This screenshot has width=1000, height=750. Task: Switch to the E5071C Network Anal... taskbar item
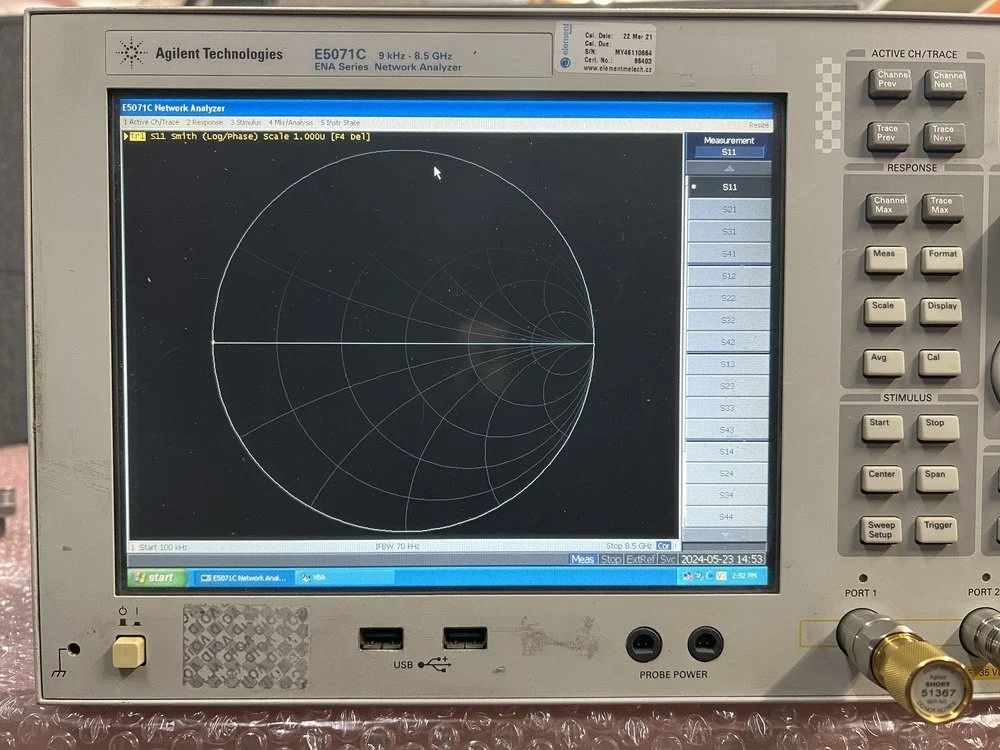pos(244,578)
